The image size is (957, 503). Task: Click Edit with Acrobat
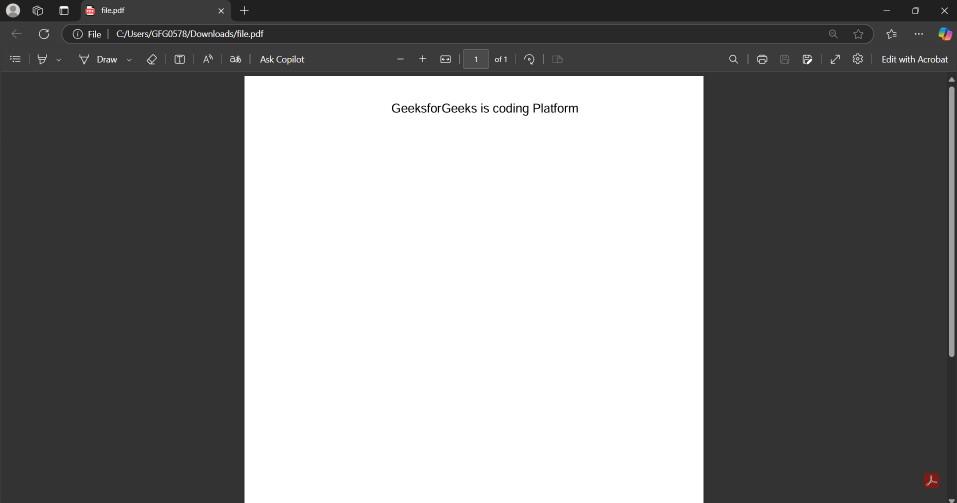pyautogui.click(x=914, y=59)
